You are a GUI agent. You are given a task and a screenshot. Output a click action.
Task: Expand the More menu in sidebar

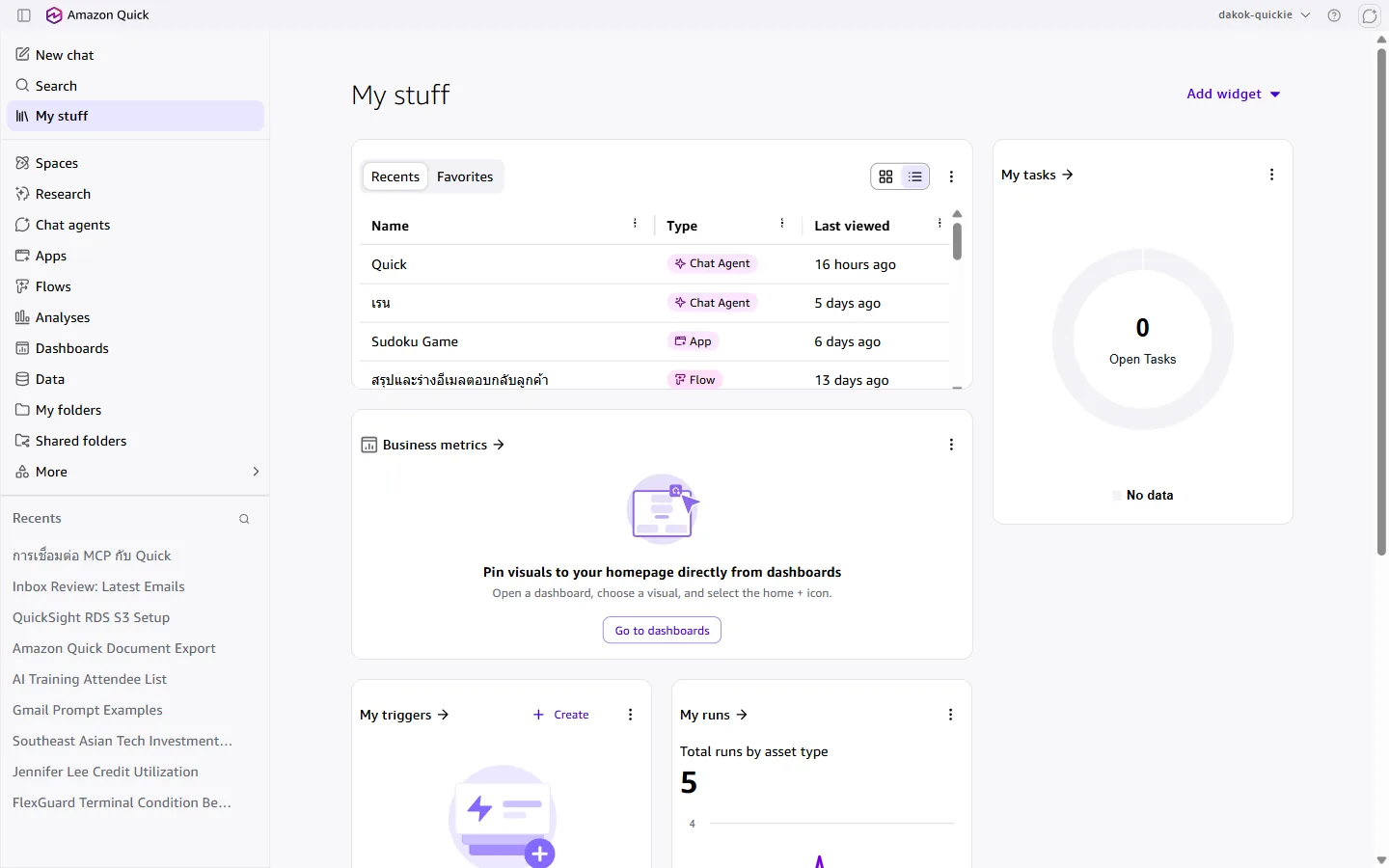pos(135,472)
